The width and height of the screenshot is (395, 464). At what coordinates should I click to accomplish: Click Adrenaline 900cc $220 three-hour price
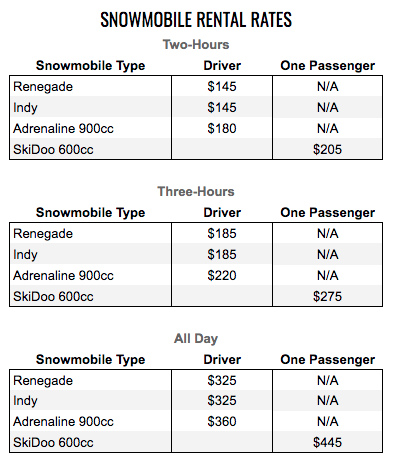[x=222, y=276]
